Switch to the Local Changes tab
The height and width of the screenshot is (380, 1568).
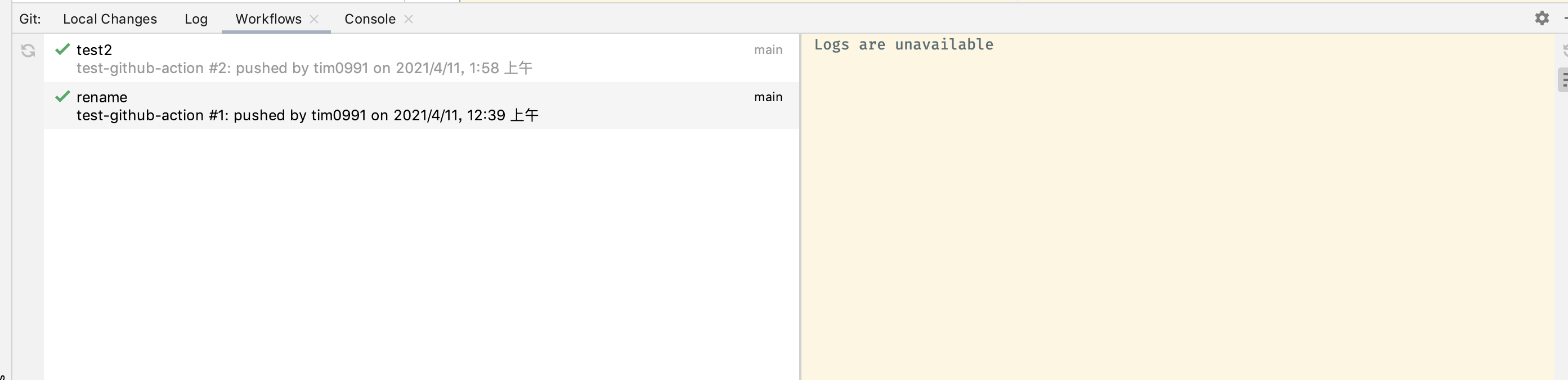110,19
